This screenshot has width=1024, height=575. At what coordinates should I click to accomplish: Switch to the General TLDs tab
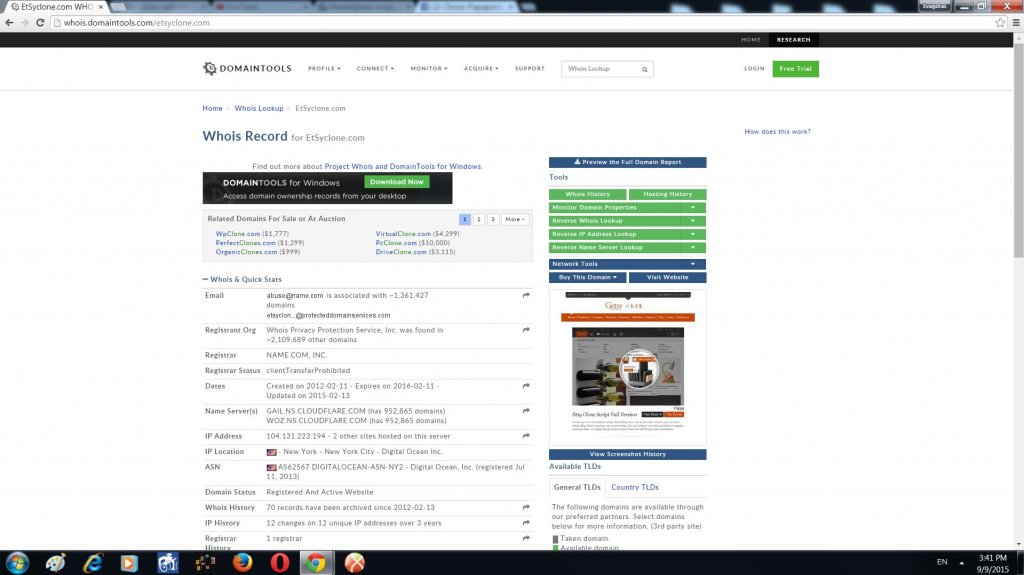(x=577, y=487)
